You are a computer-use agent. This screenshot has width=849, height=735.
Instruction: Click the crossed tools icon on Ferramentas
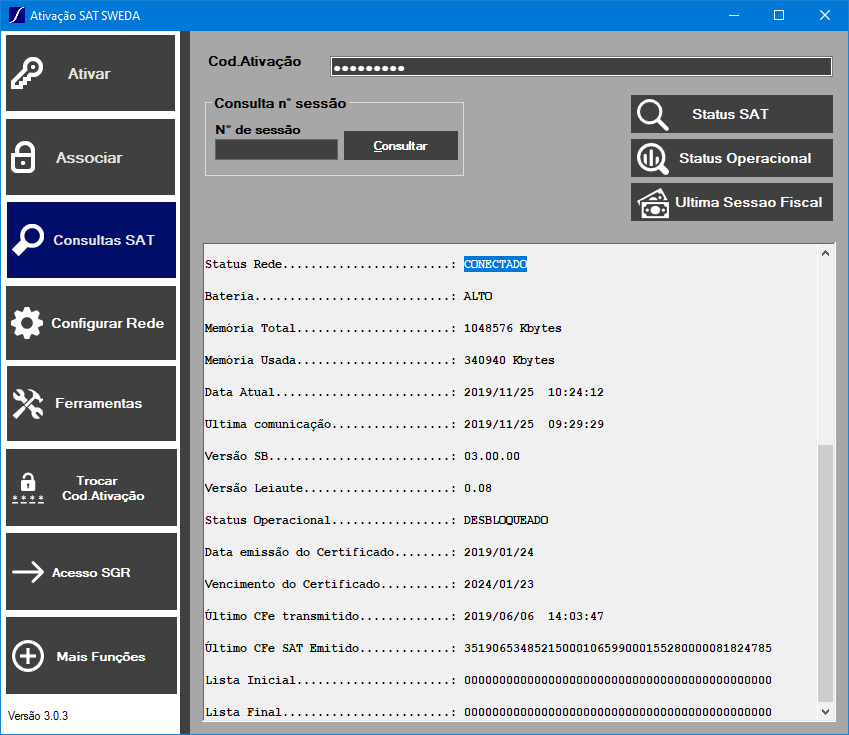[28, 404]
